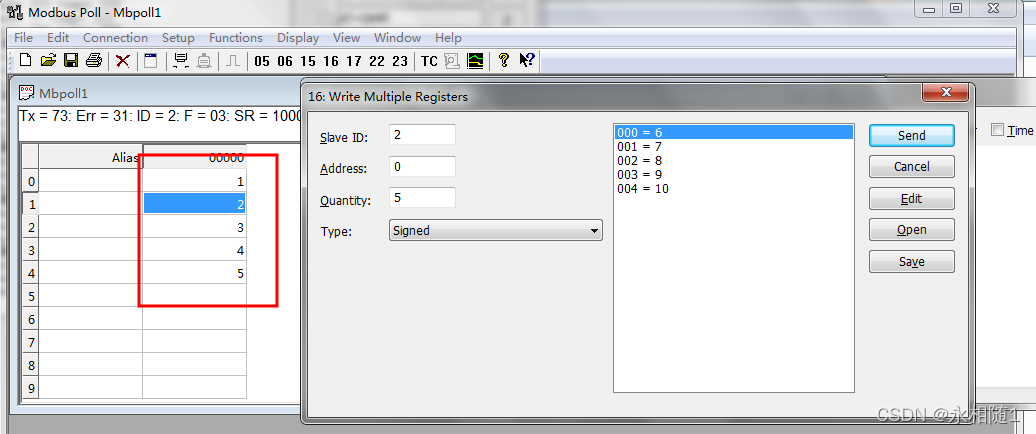This screenshot has height=434, width=1036.
Task: Click the Slave ID input field
Action: pyautogui.click(x=422, y=135)
